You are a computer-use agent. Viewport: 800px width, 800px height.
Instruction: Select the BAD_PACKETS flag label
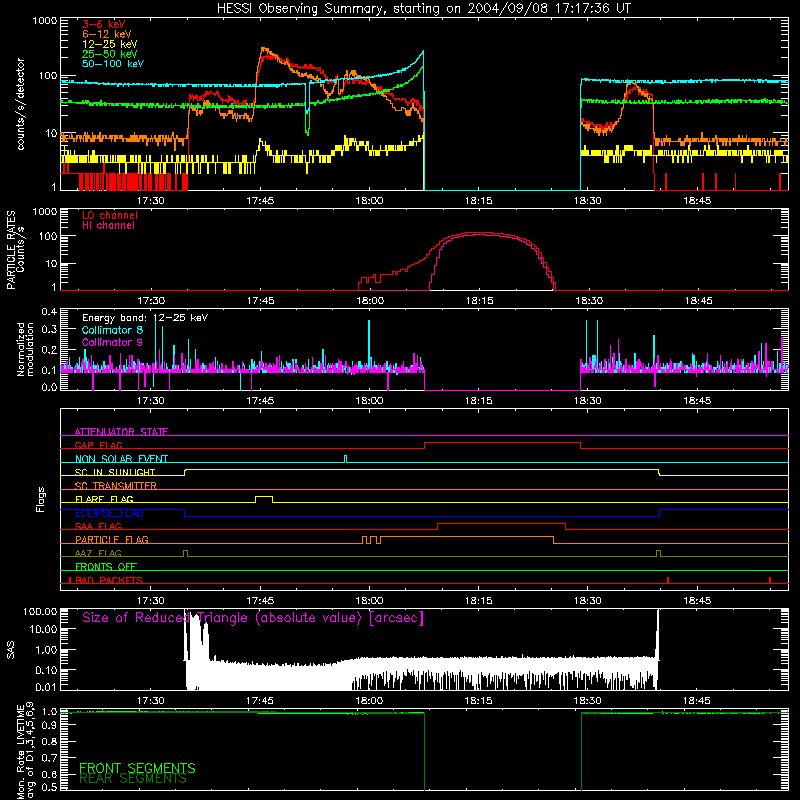pos(109,580)
